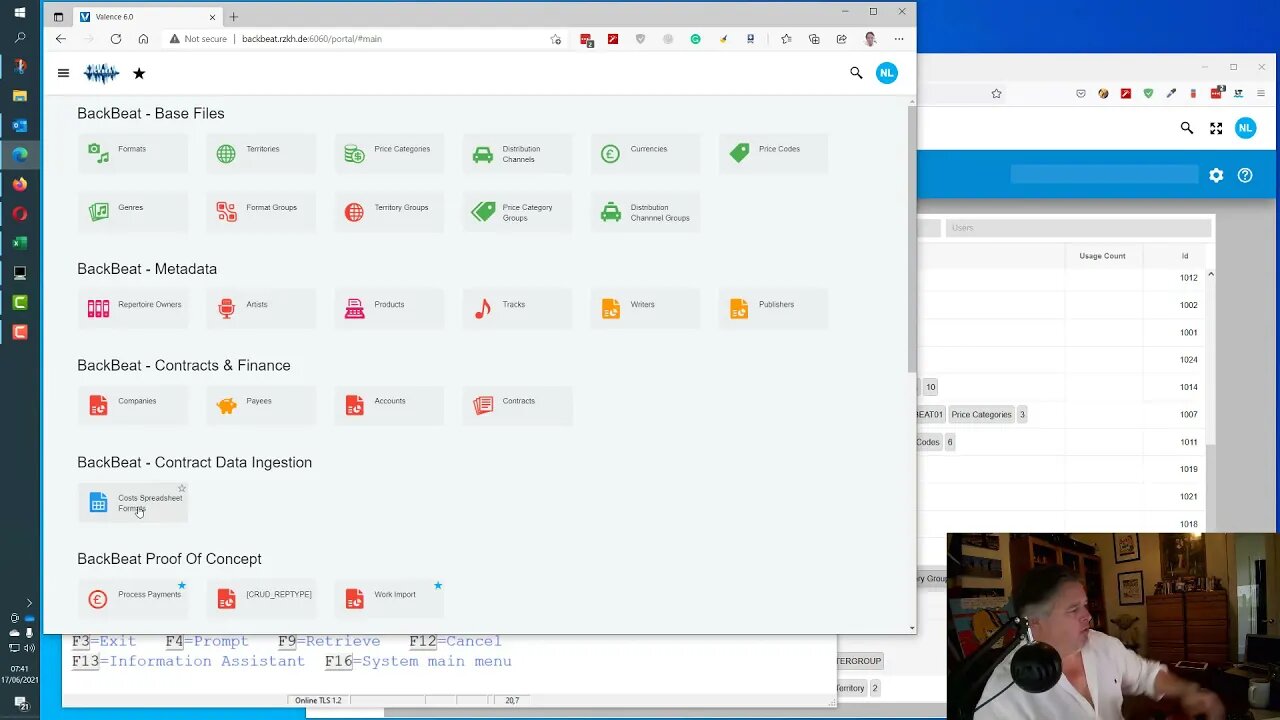Image resolution: width=1280 pixels, height=720 pixels.
Task: Open the Costs Spreadsheet Formats tile
Action: click(132, 502)
